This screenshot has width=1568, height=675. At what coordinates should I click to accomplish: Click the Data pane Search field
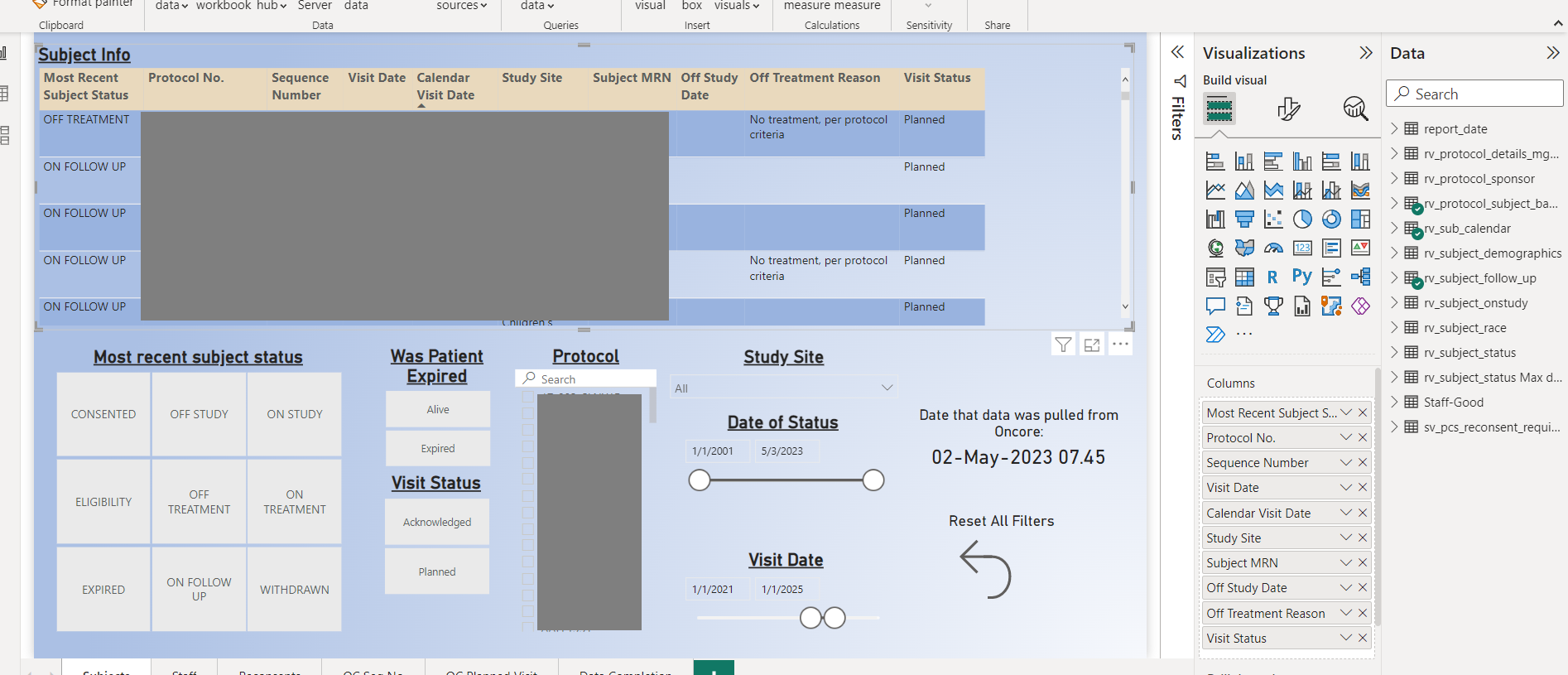coord(1474,94)
